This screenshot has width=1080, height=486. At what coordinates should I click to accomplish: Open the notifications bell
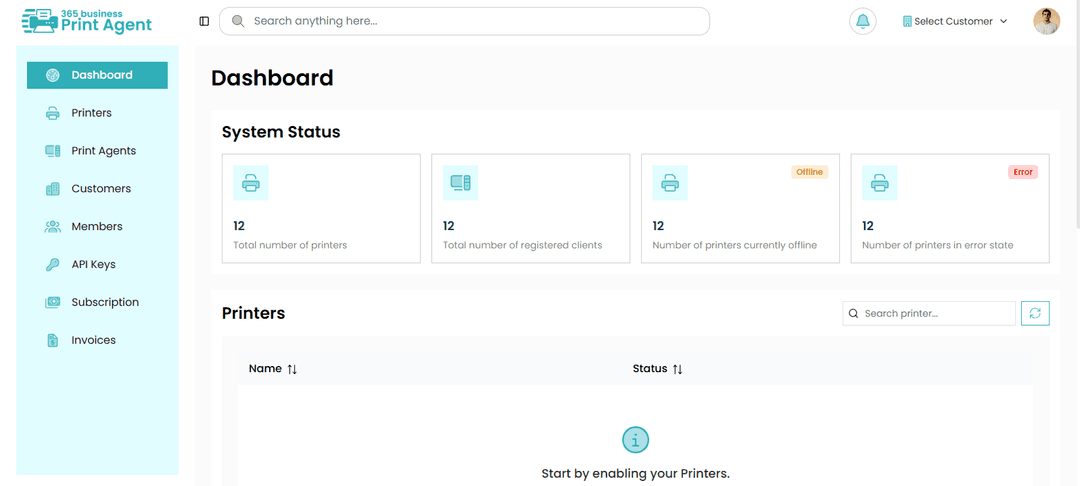pyautogui.click(x=862, y=21)
